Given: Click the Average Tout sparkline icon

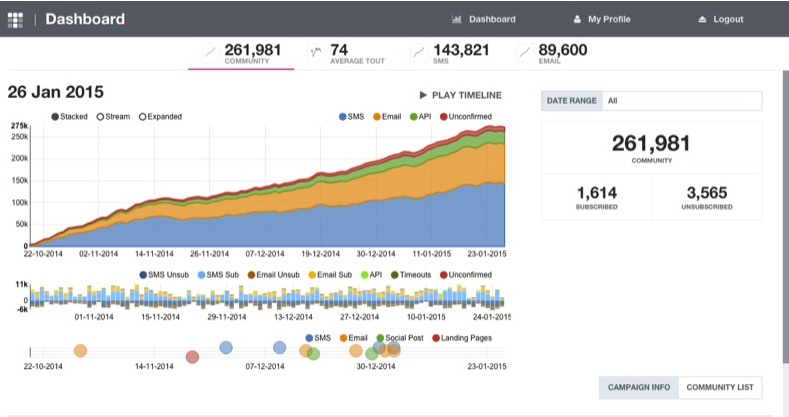Looking at the screenshot, I should 316,52.
